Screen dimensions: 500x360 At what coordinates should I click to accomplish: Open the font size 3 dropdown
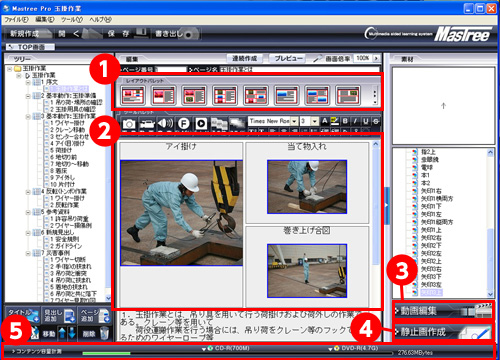[x=315, y=121]
